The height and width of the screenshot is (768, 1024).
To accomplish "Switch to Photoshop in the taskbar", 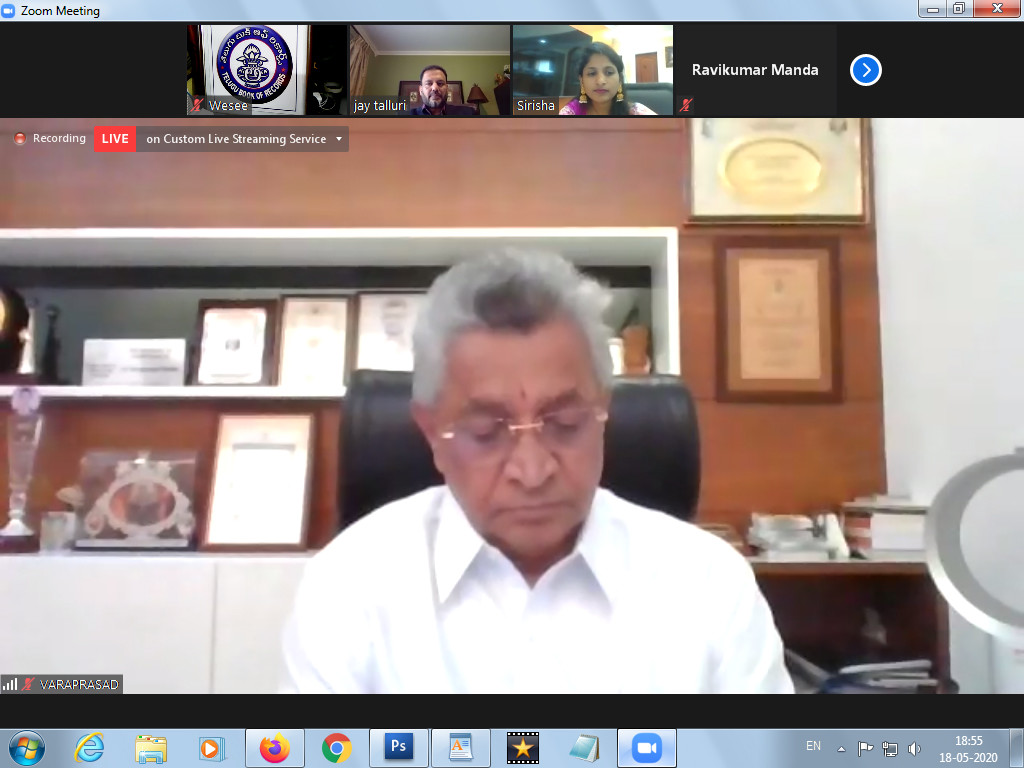I will tap(398, 747).
